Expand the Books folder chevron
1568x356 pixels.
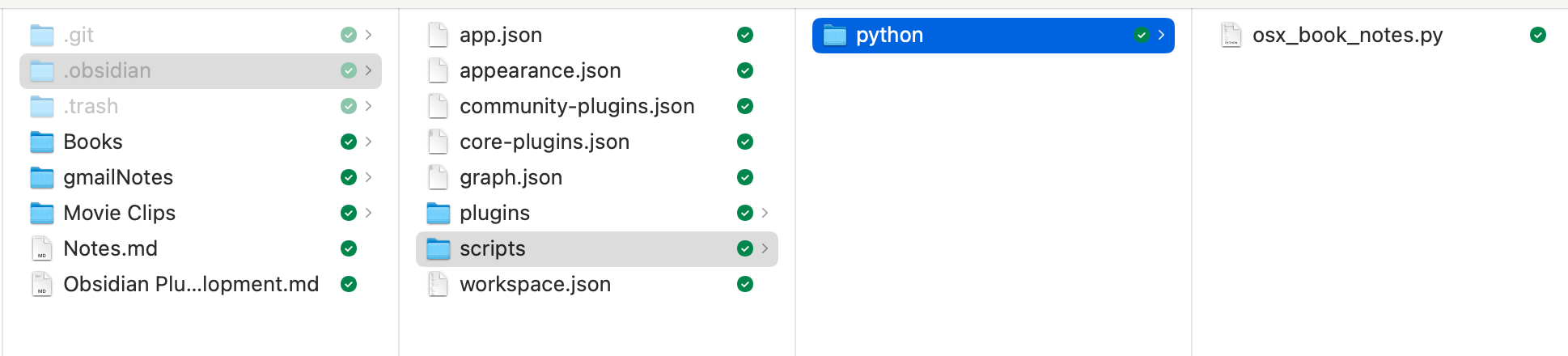click(369, 142)
